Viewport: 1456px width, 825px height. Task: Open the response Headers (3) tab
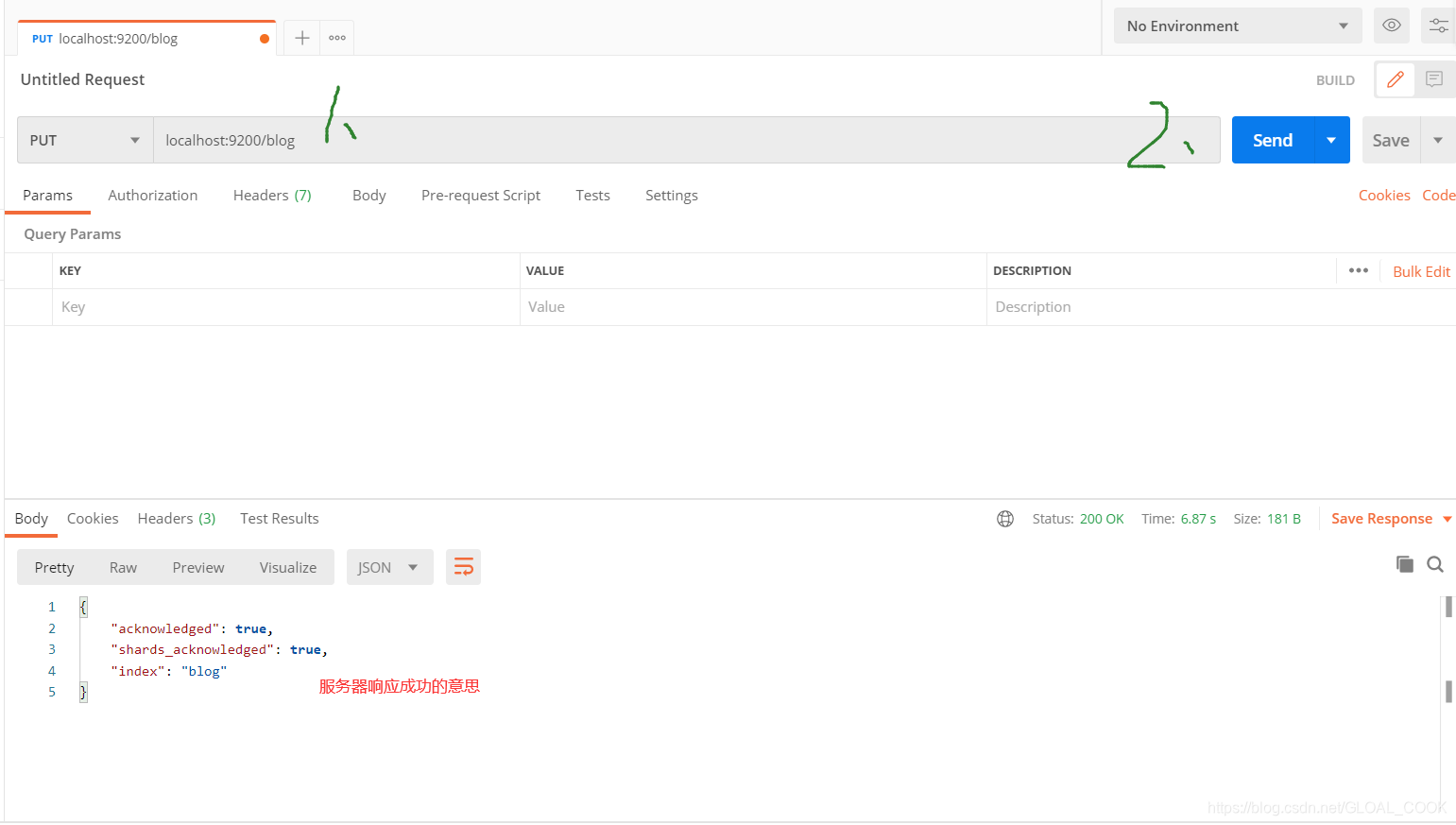177,518
